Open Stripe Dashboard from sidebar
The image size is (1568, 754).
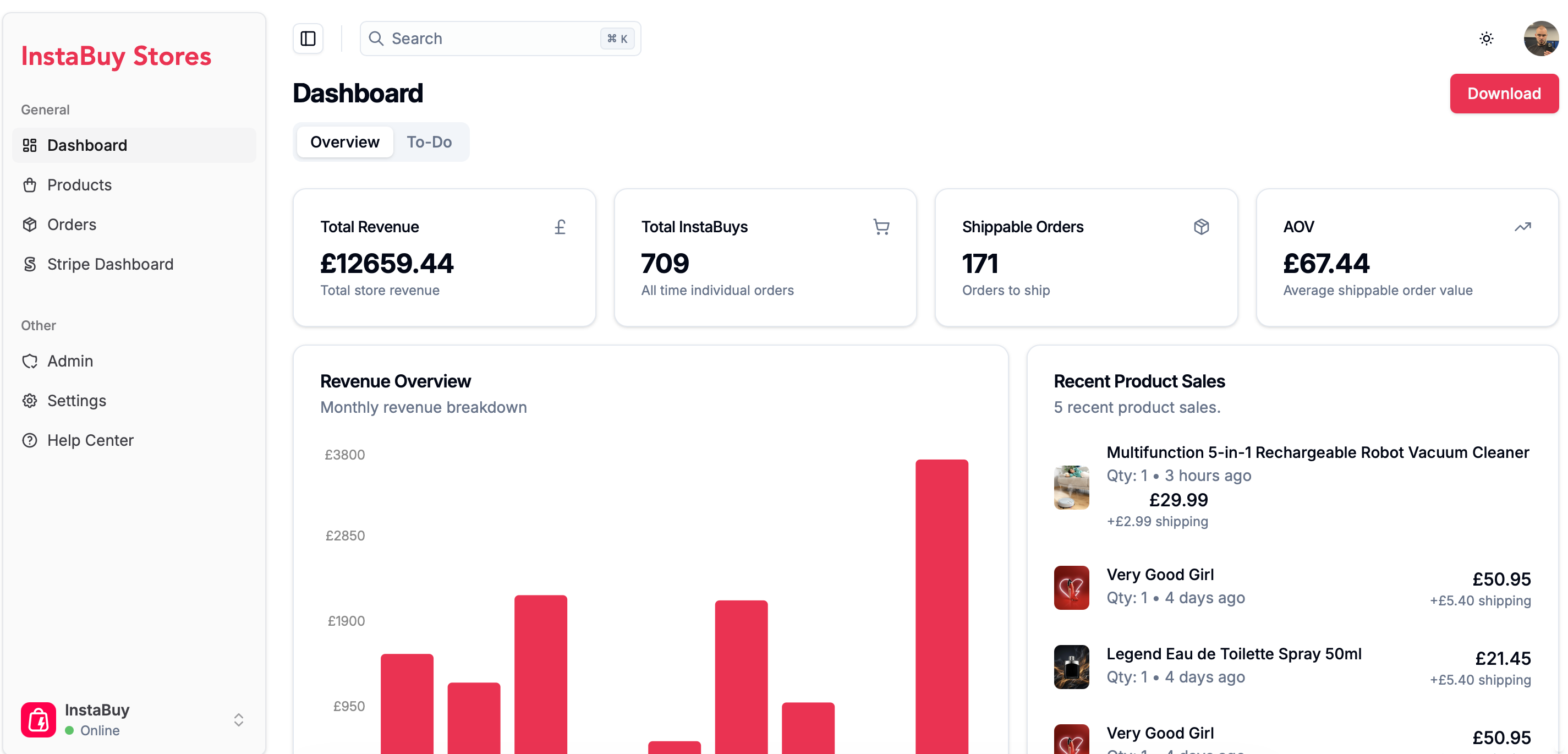pyautogui.click(x=109, y=264)
